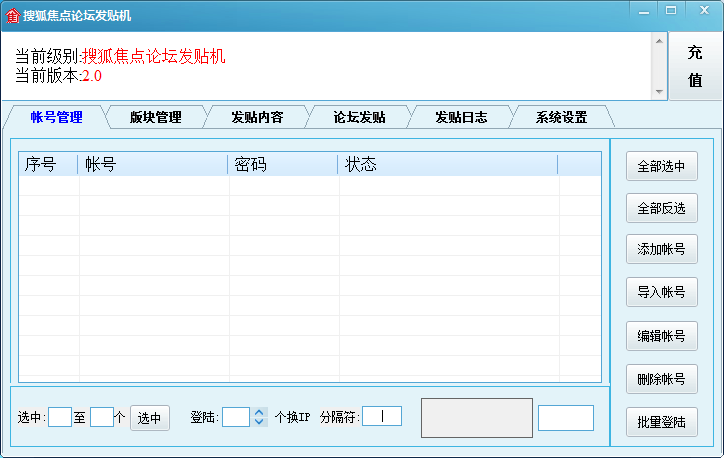Click the 密码 column header

283,164
